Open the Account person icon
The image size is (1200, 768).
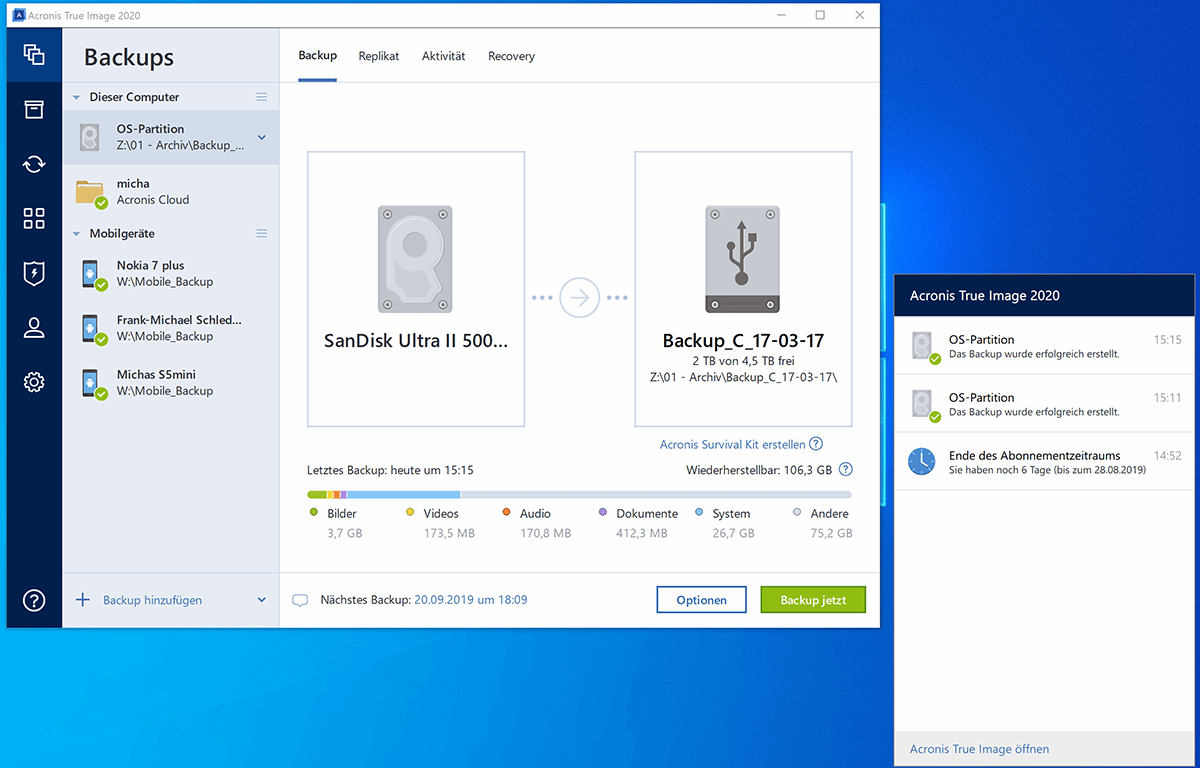(34, 328)
